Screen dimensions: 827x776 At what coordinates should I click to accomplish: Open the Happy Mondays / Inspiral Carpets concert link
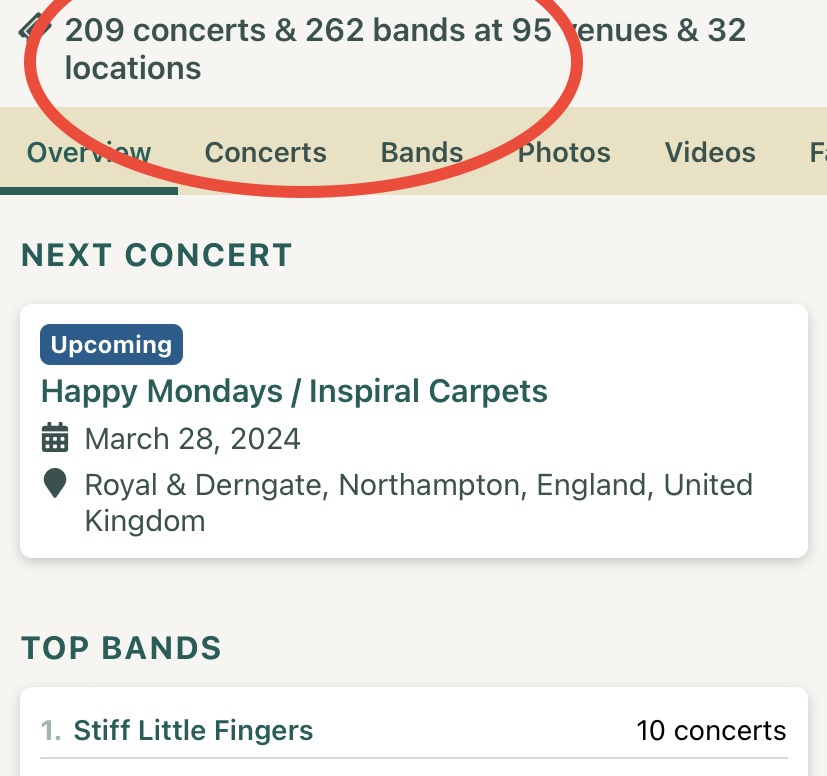coord(294,391)
